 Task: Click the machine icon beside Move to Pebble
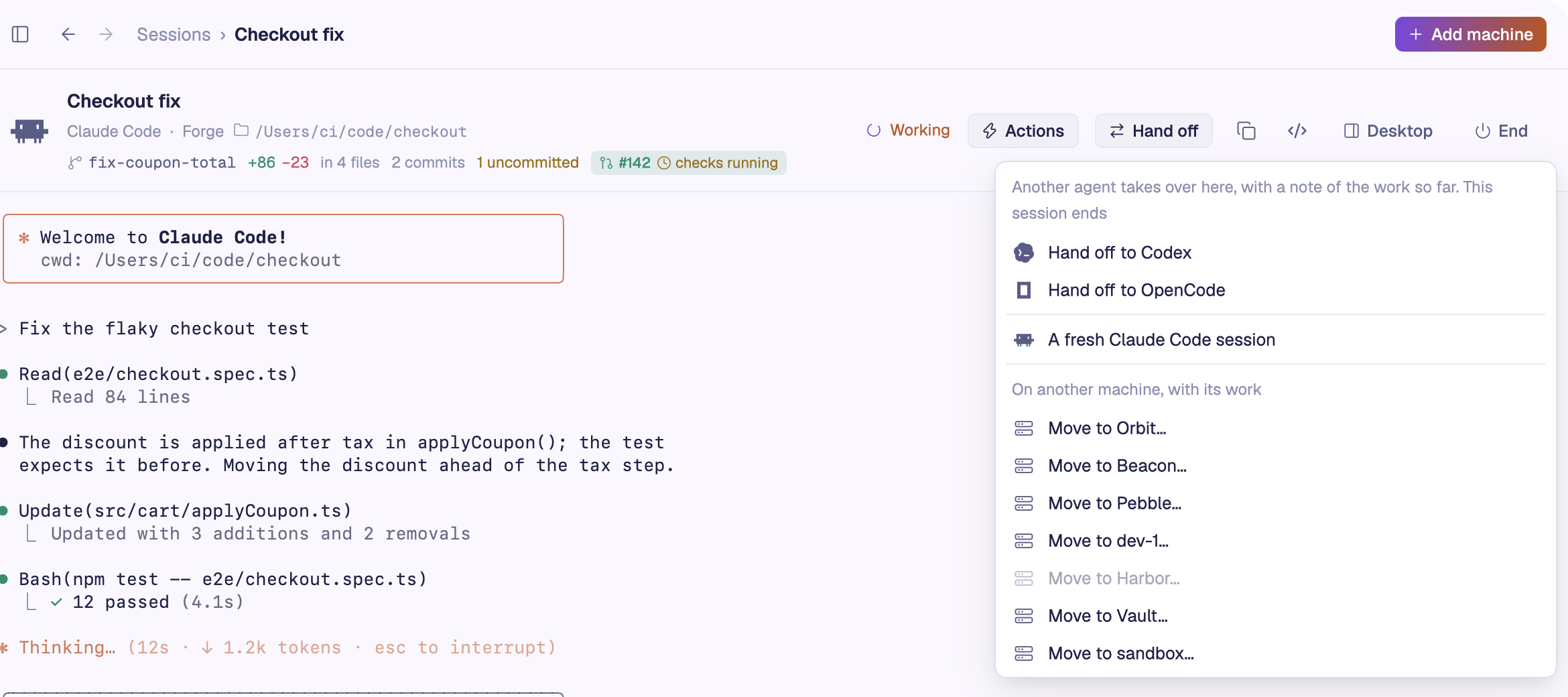pyautogui.click(x=1024, y=503)
